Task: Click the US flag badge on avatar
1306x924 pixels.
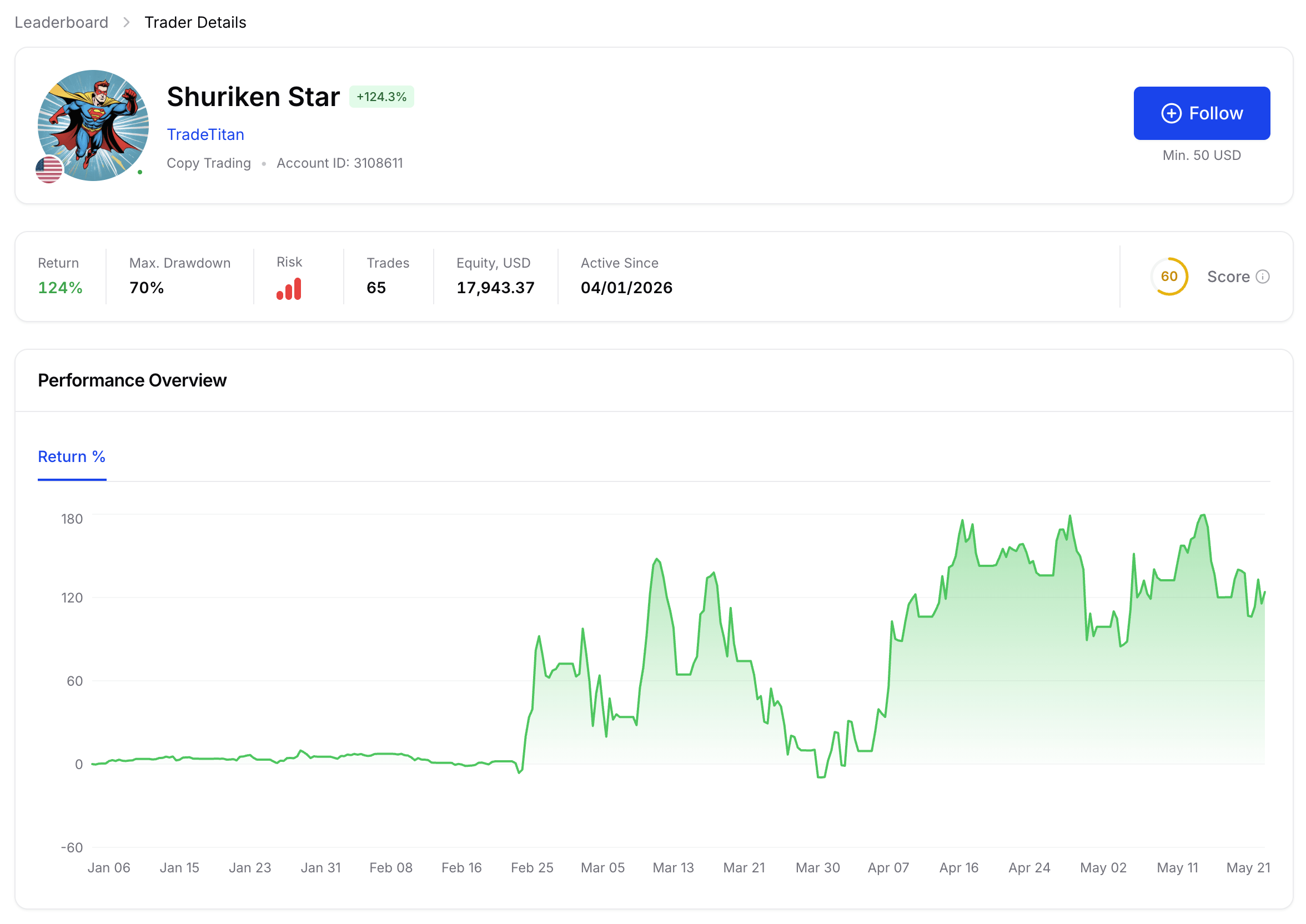Action: point(49,169)
